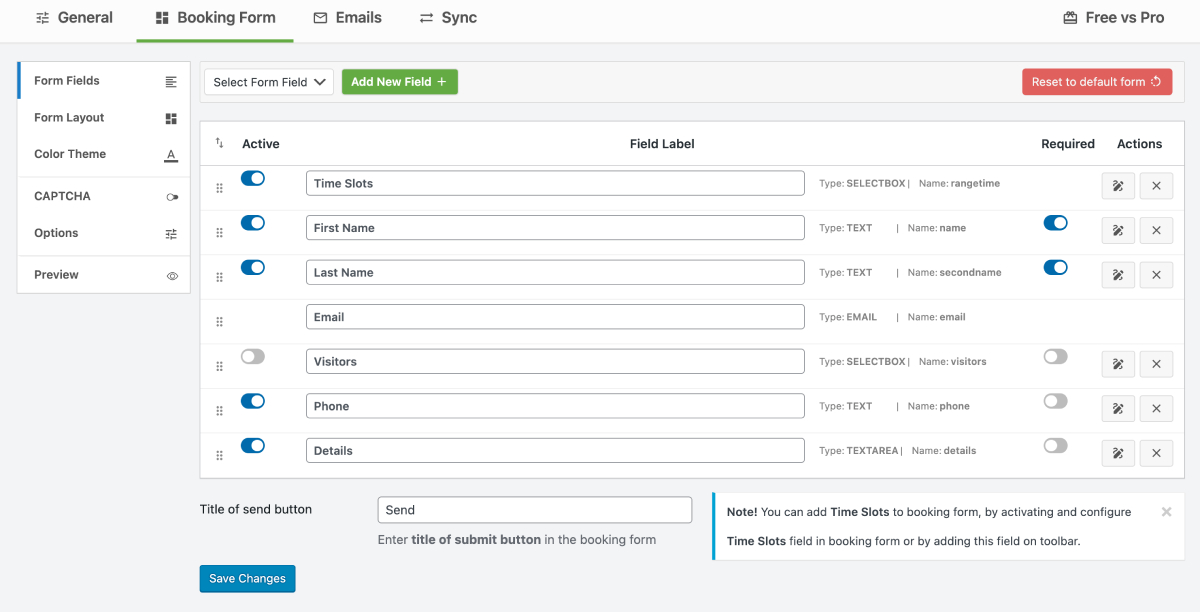Select Form Fields in sidebar
1200x612 pixels.
104,81
